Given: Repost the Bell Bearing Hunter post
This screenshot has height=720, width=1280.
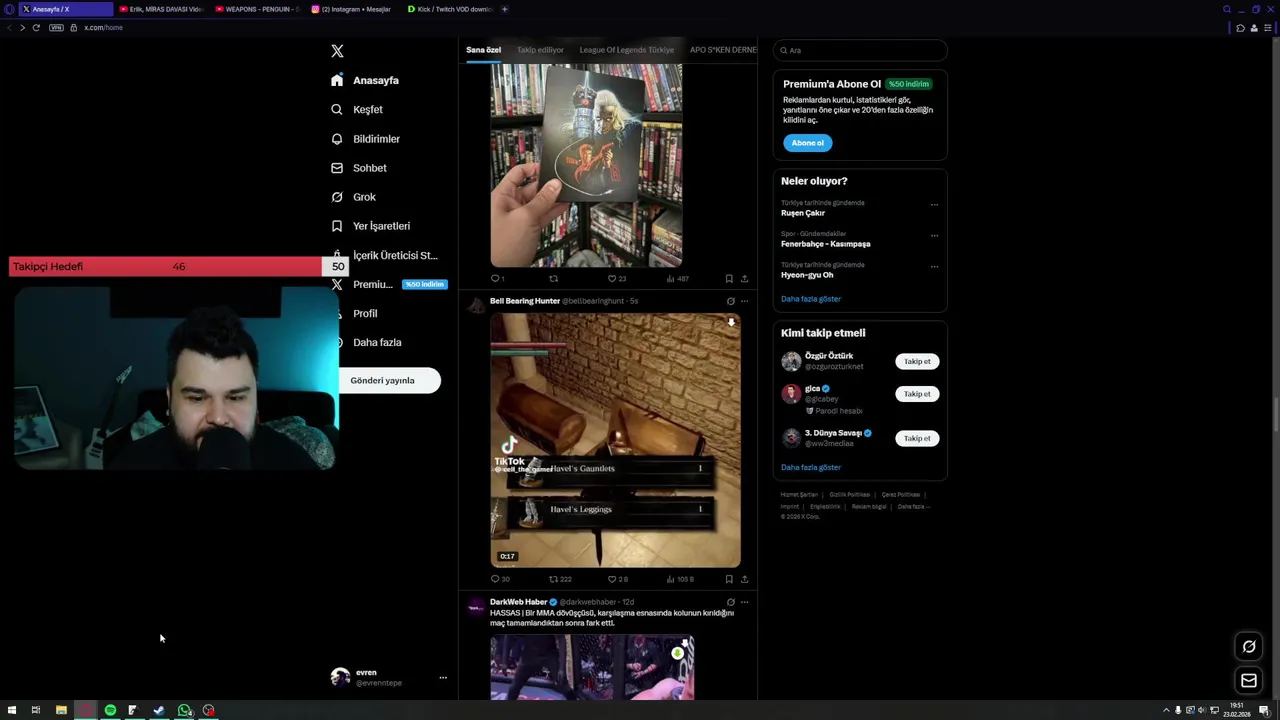Looking at the screenshot, I should click(553, 579).
